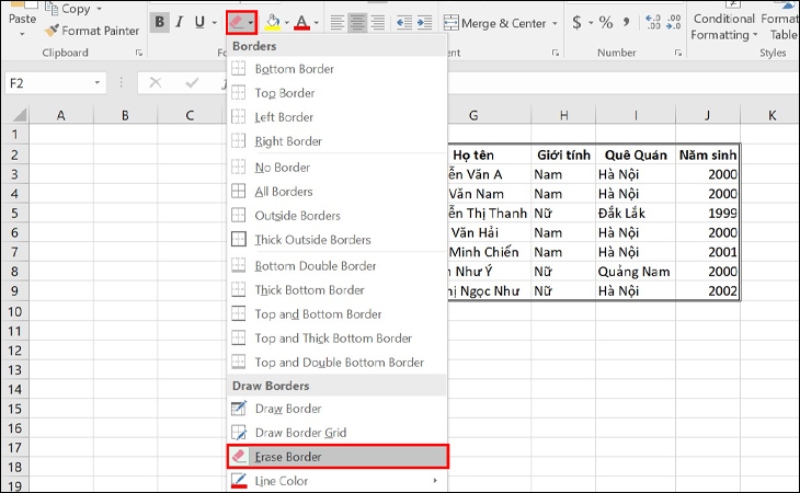This screenshot has height=493, width=800.
Task: Click Format Painter
Action: click(92, 31)
